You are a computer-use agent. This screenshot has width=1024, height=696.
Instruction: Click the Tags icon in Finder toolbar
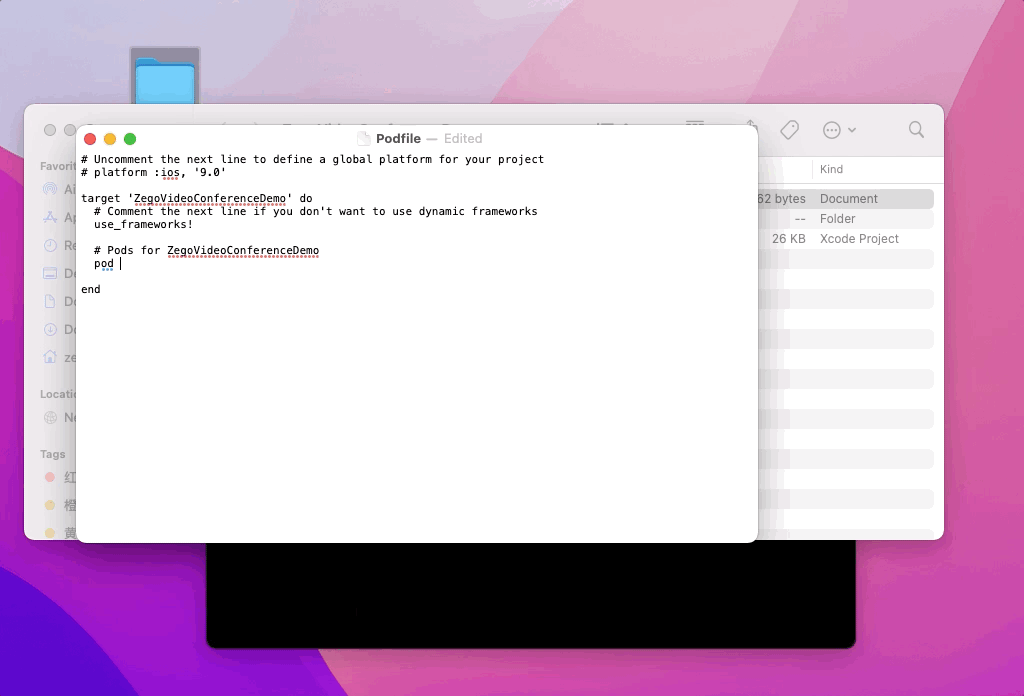pos(789,130)
